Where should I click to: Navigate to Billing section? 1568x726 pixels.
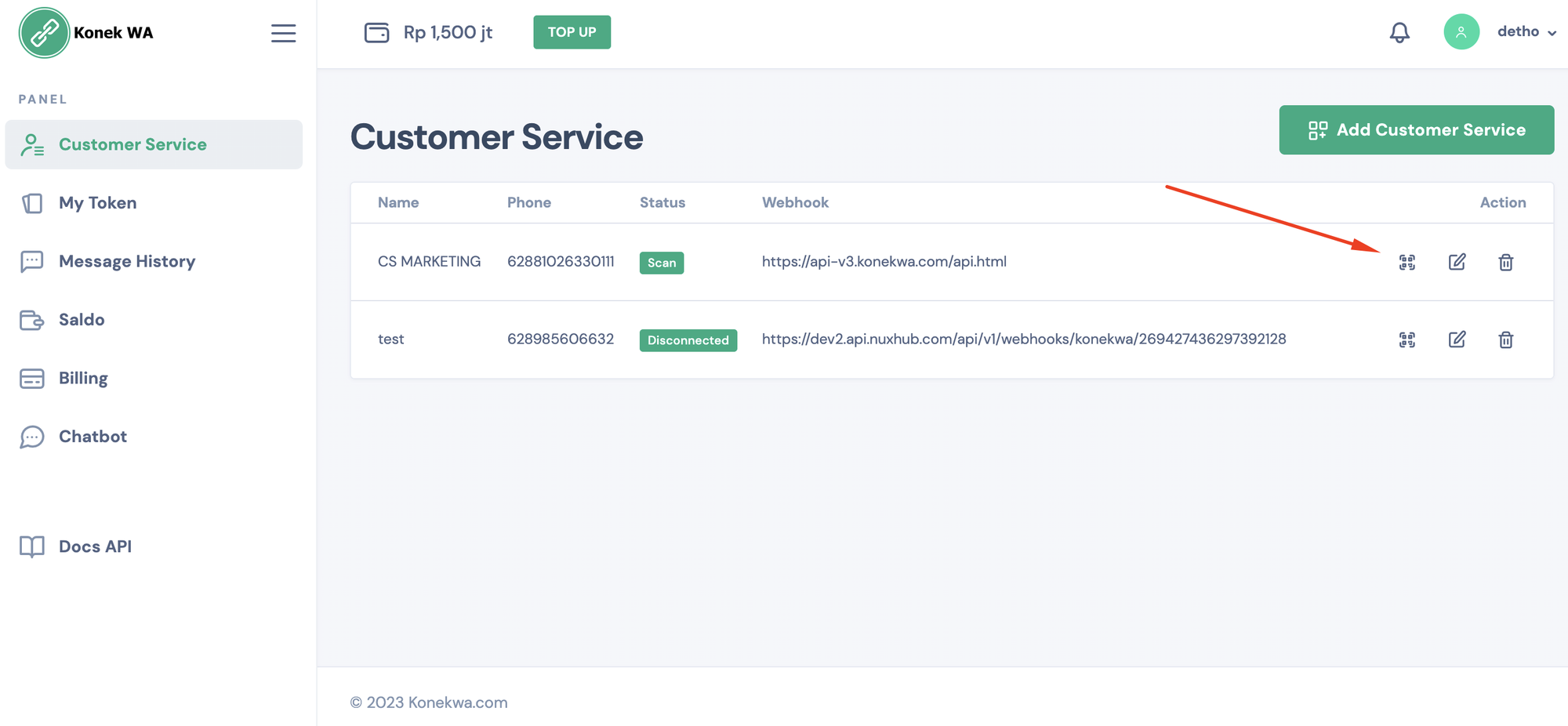click(x=83, y=378)
